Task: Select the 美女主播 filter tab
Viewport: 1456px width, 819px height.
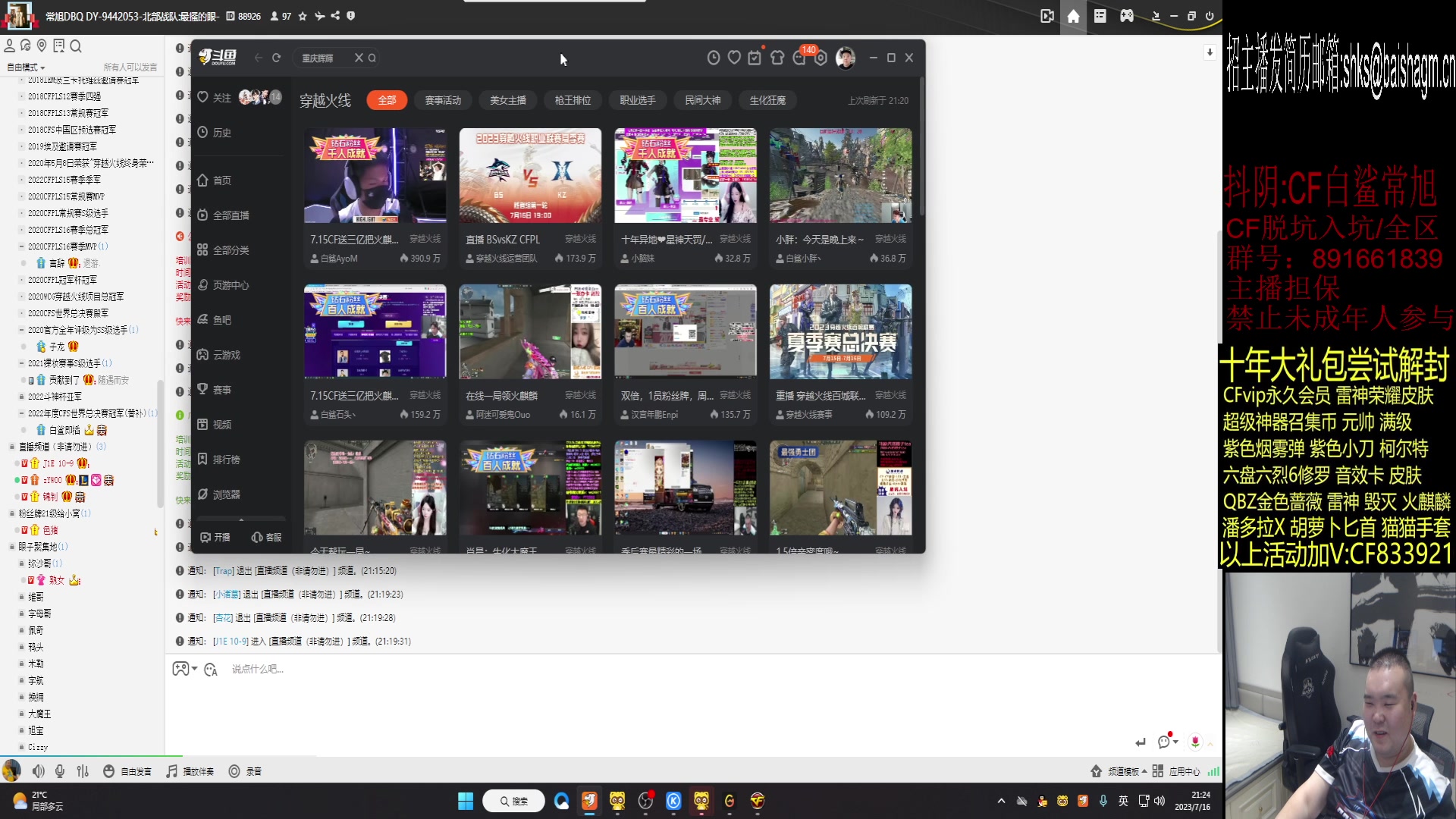Action: (x=508, y=100)
